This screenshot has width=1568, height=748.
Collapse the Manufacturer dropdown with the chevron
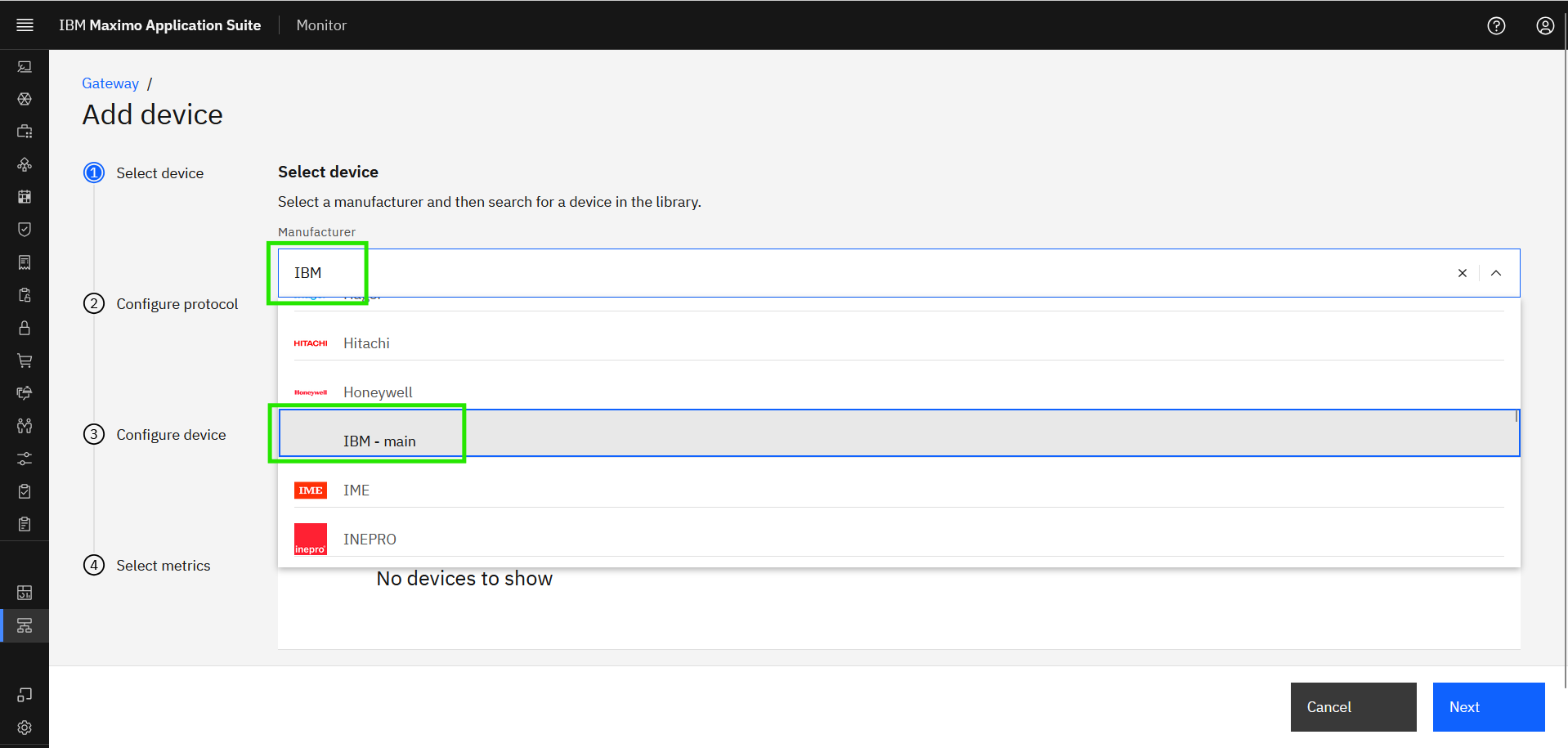click(x=1496, y=273)
